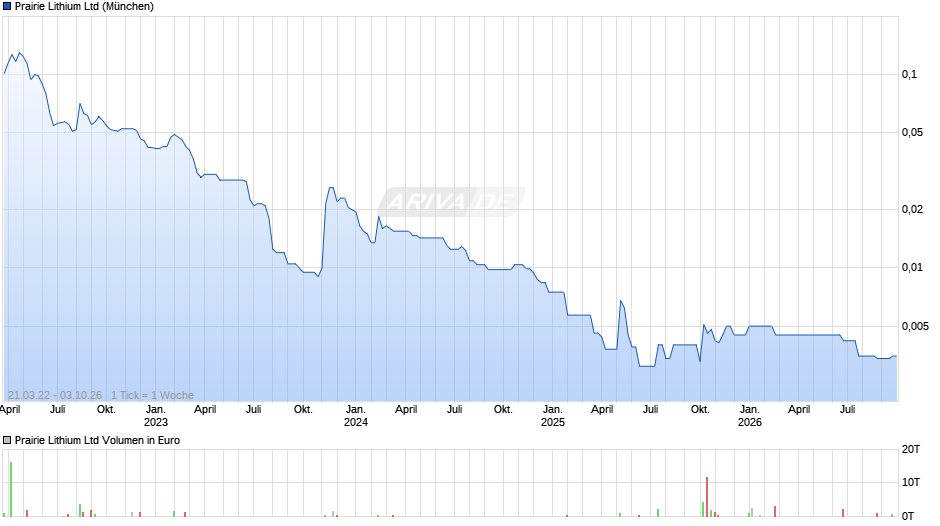This screenshot has width=940, height=526.
Task: Click the gray legend square beside Volumen in Euro
Action: click(7, 440)
